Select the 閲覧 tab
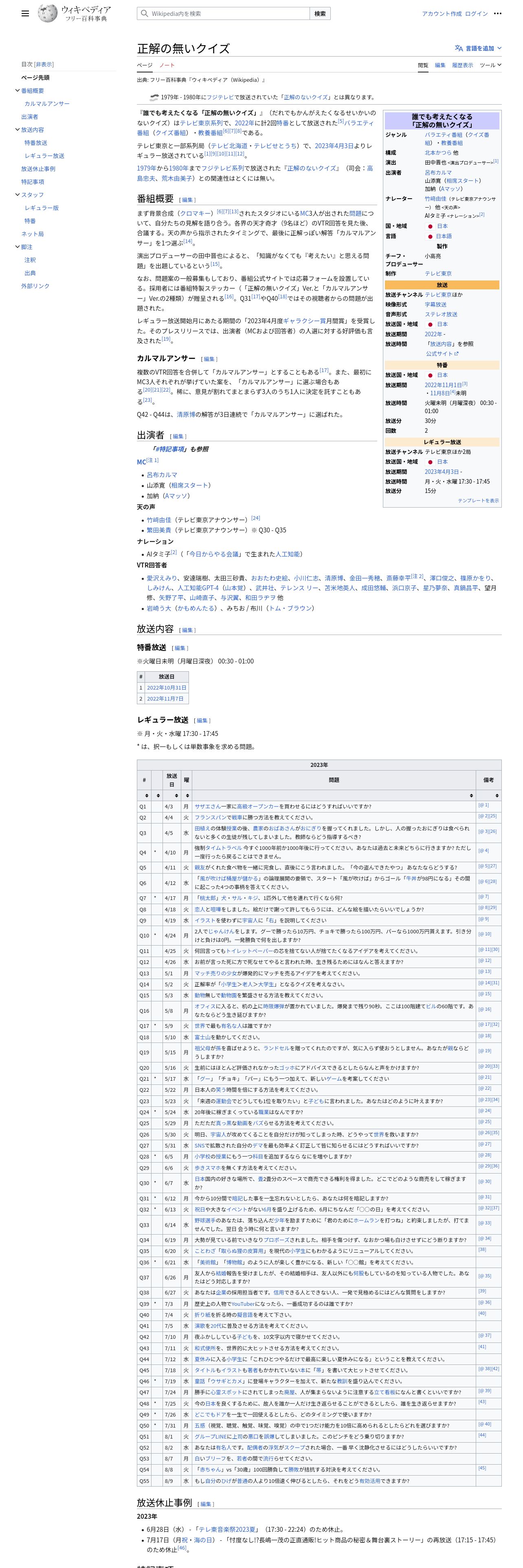 [x=423, y=65]
